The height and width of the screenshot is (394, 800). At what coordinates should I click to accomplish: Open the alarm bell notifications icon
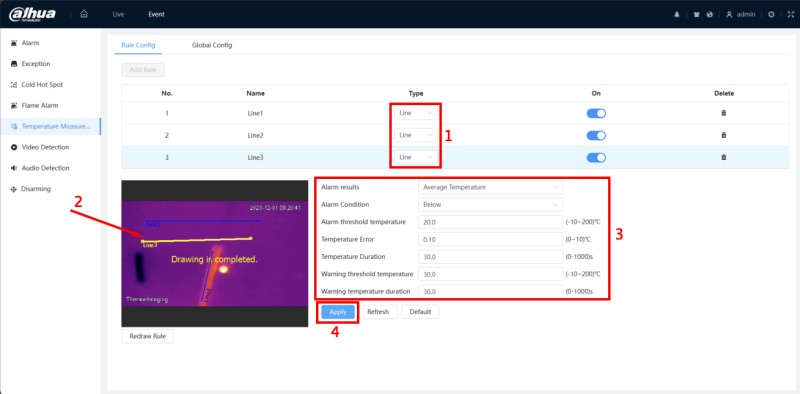point(677,15)
